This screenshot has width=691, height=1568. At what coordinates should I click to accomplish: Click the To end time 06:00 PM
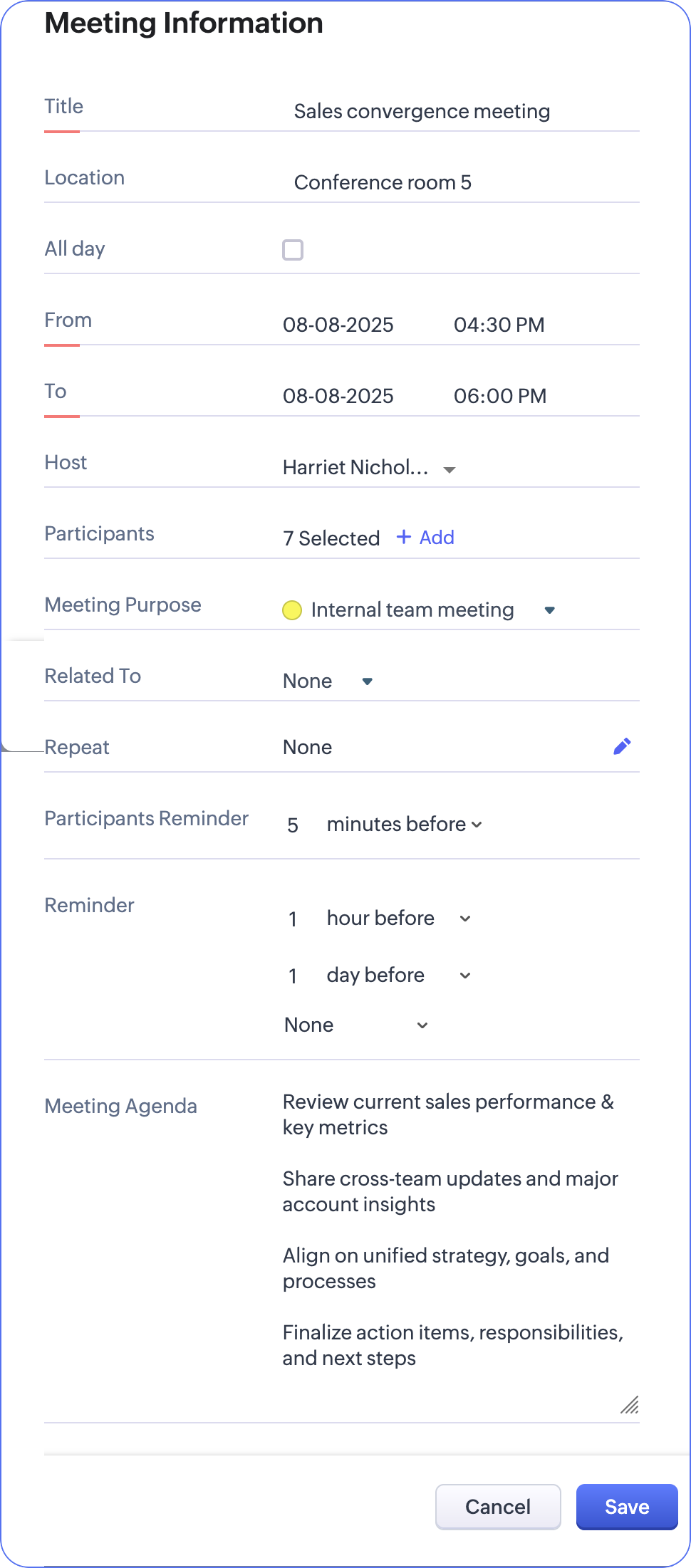point(500,397)
